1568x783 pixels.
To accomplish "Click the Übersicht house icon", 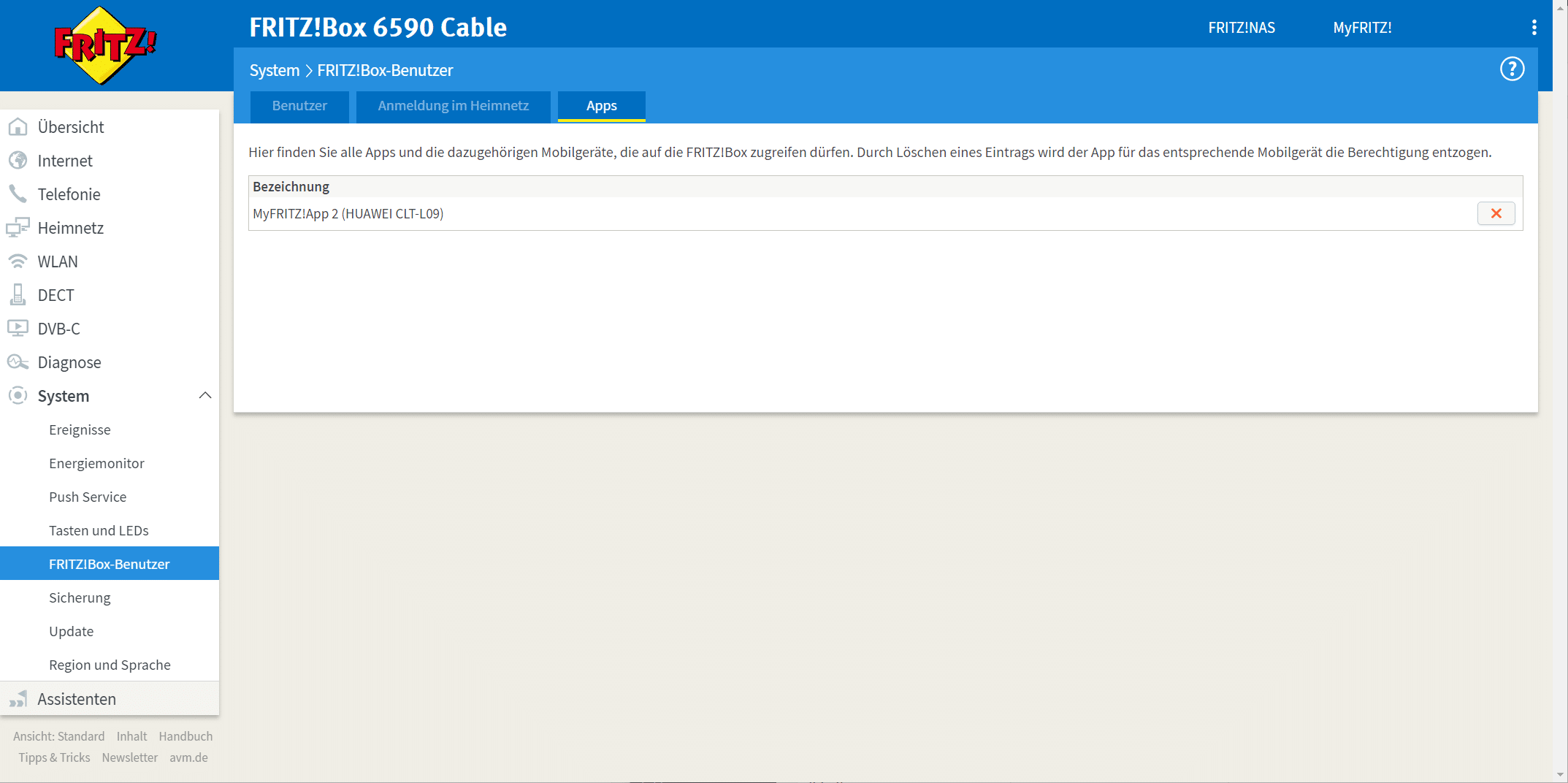I will click(x=18, y=127).
